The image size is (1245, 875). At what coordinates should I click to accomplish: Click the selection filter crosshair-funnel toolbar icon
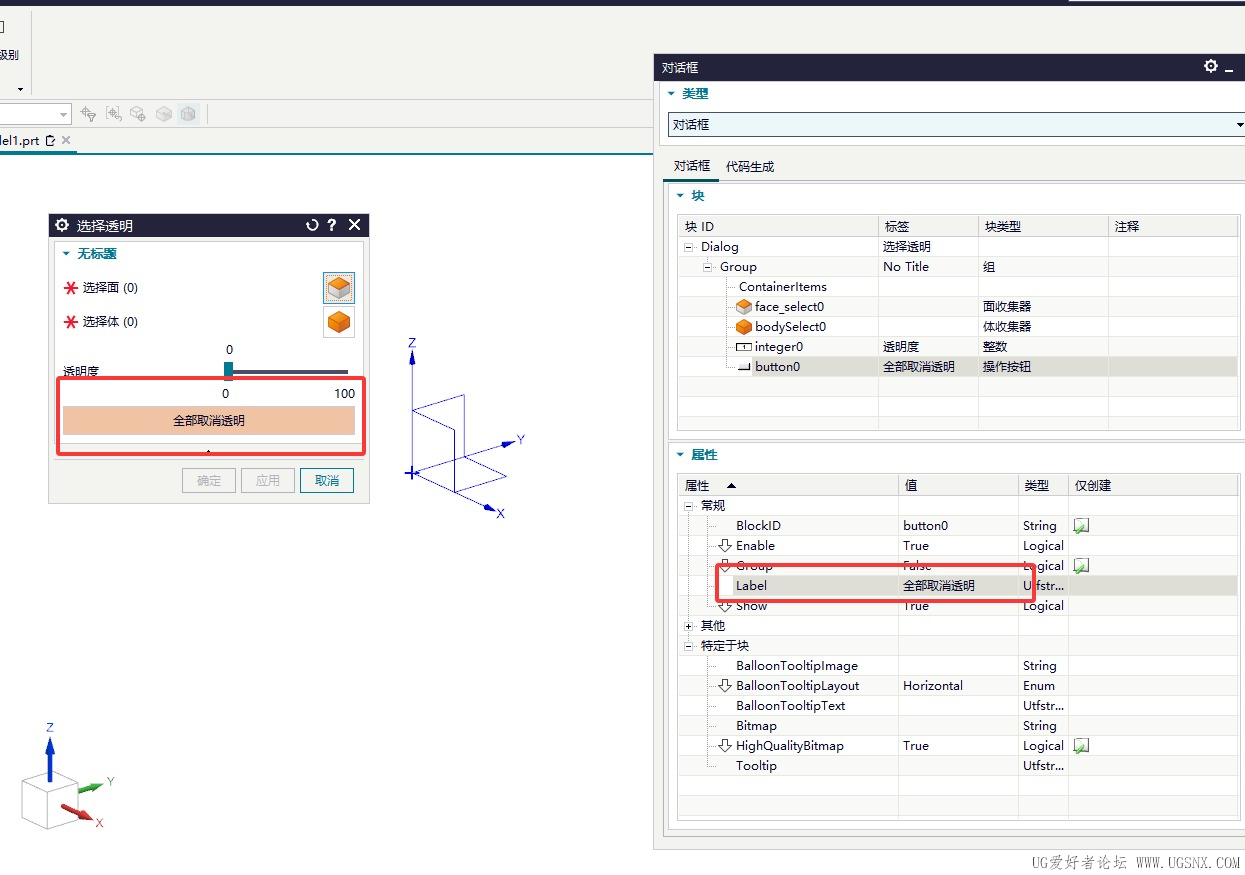point(88,114)
